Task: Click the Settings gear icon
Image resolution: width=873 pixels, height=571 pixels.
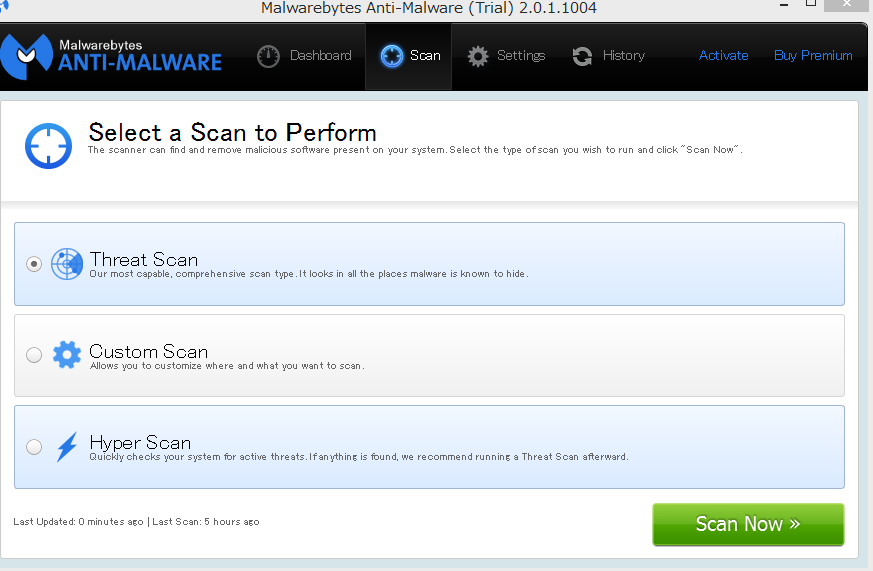Action: (x=478, y=56)
